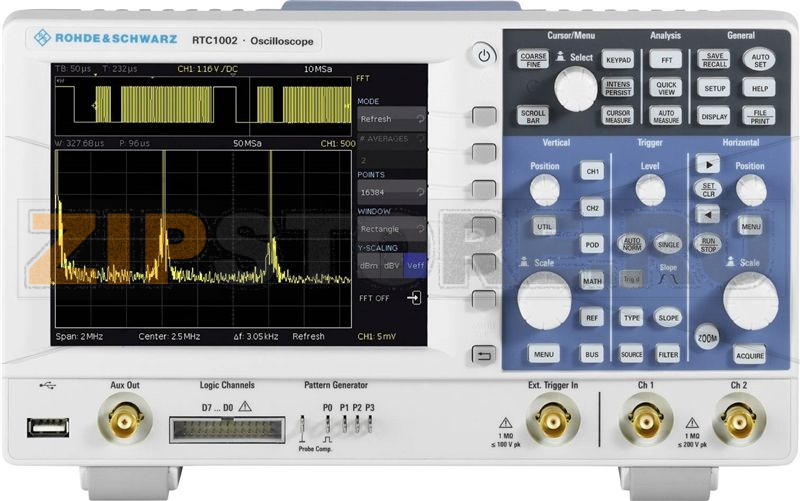800x501 pixels.
Task: Click the Vertical Position knob
Action: 544,190
